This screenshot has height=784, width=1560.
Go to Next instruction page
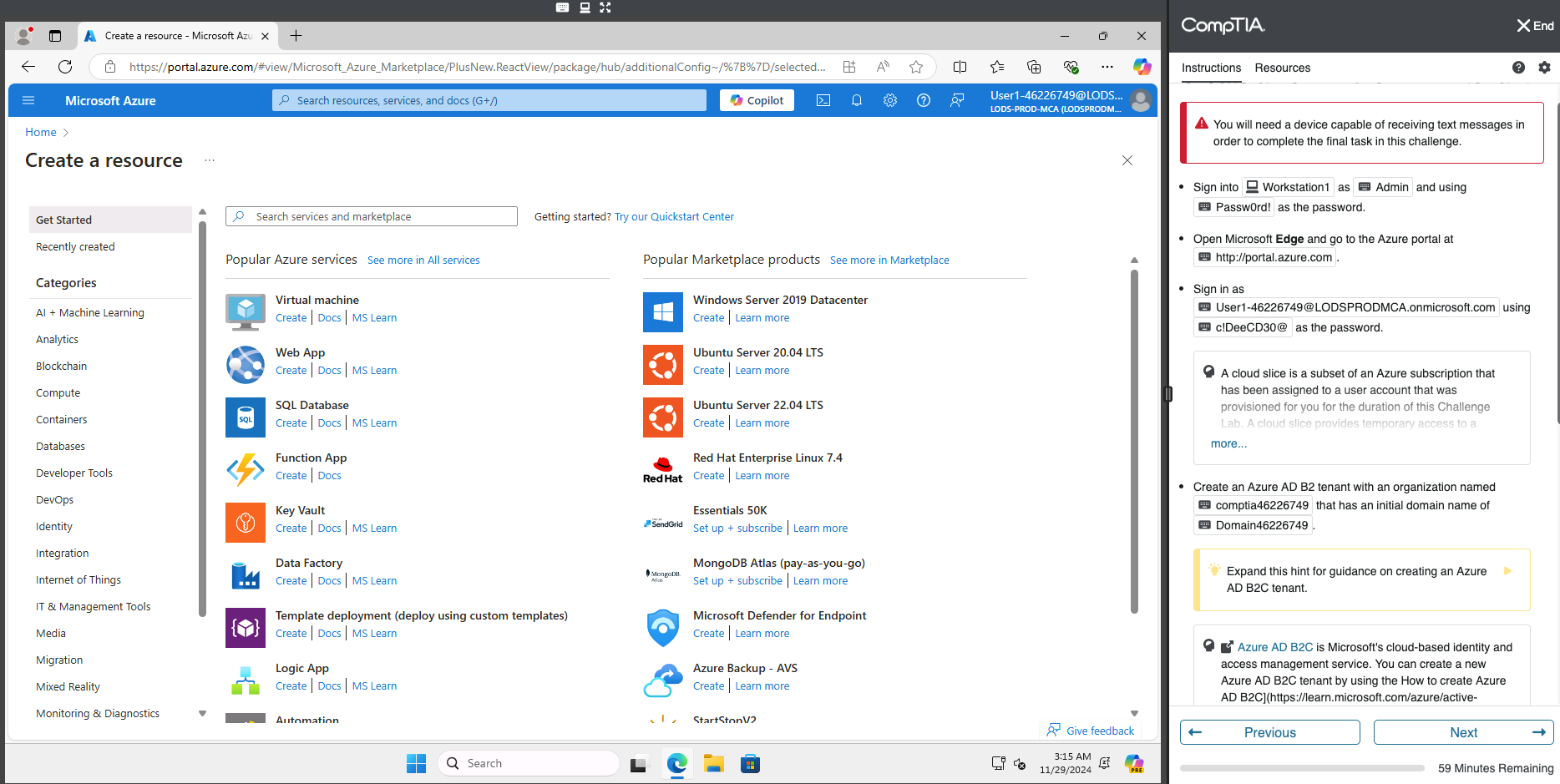[1463, 732]
